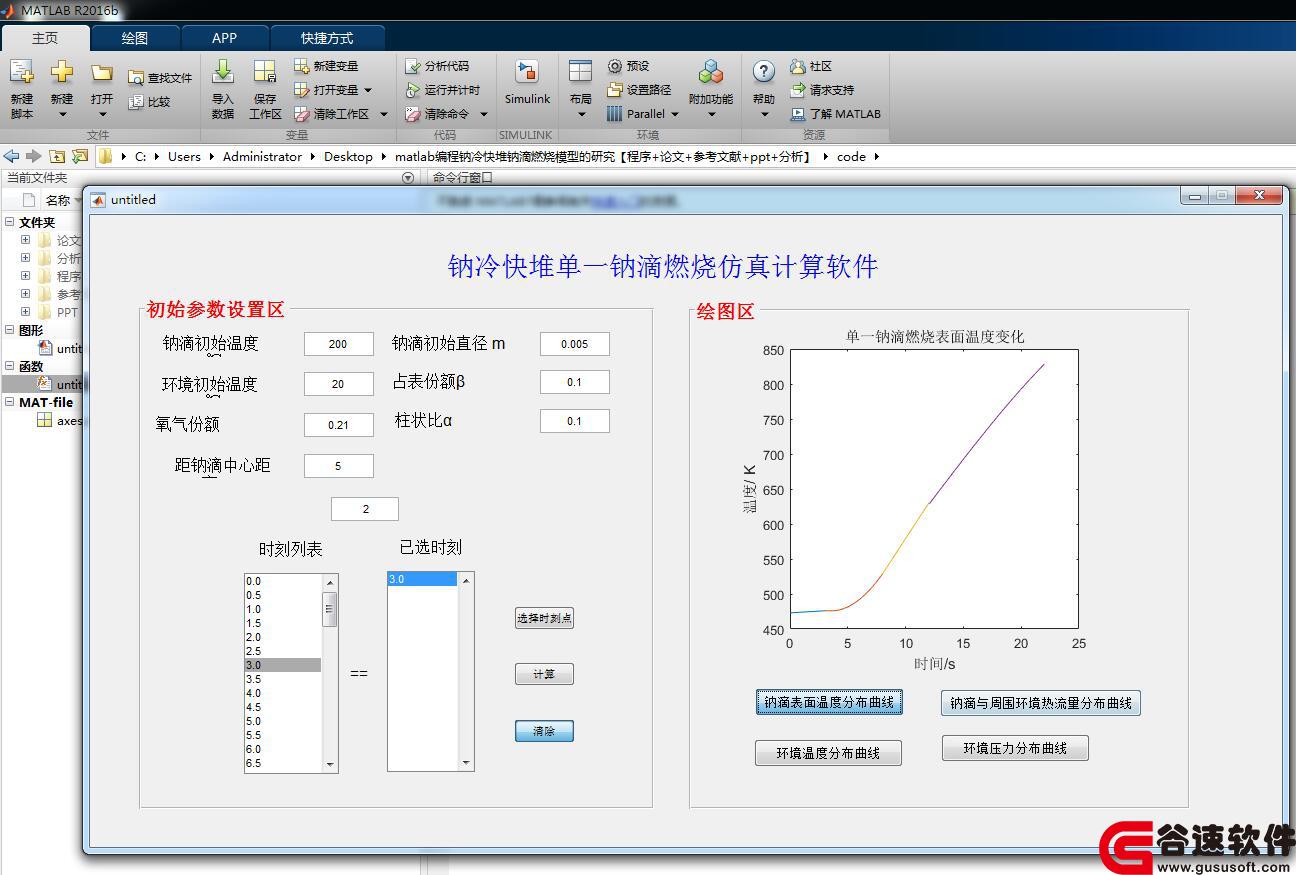
Task: Switch to the 快捷方式 (Shortcuts) tab
Action: click(327, 38)
